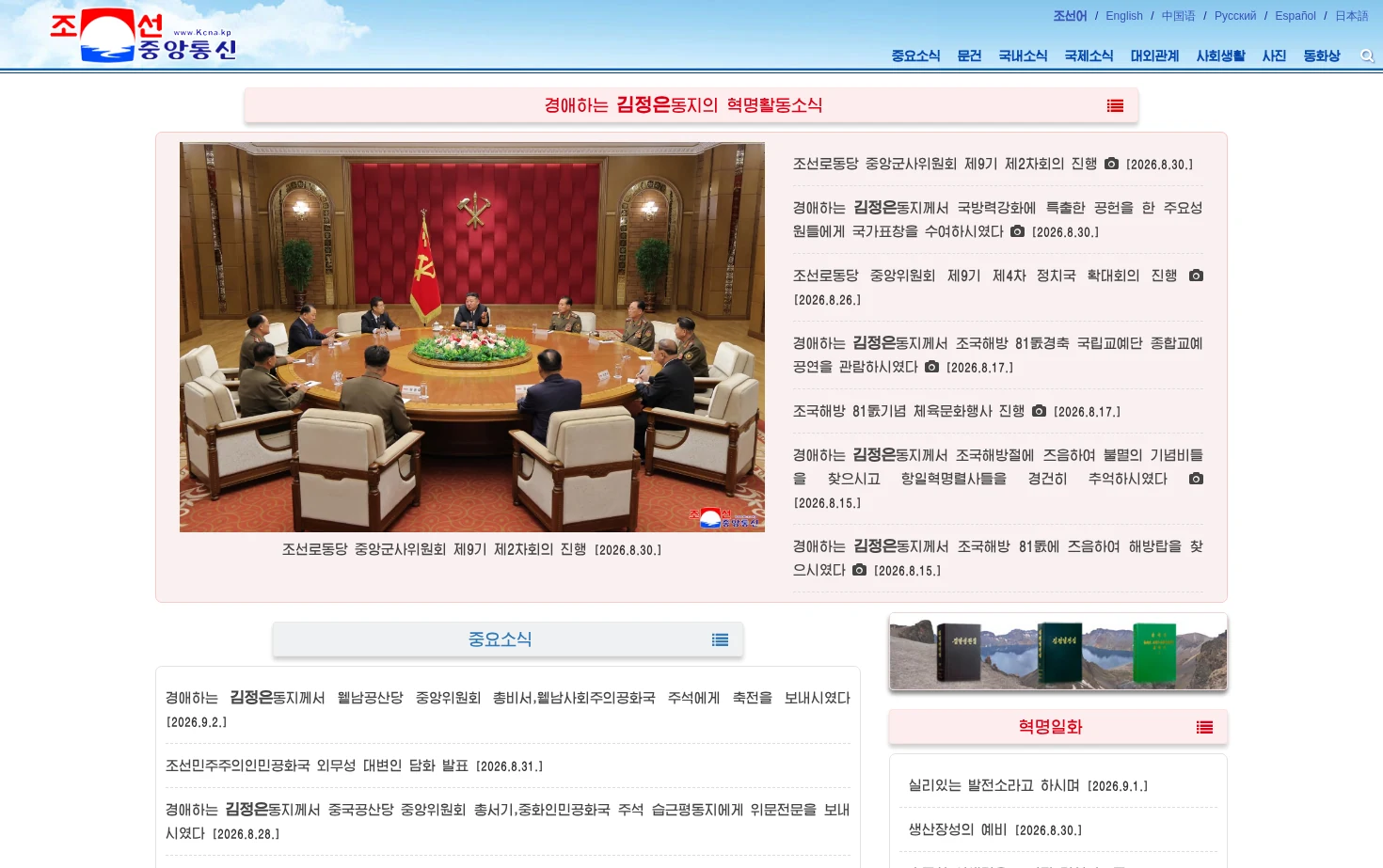
Task: Click camera icon for 제2차회의 진행 2026.8.30 item
Action: 1111,164
